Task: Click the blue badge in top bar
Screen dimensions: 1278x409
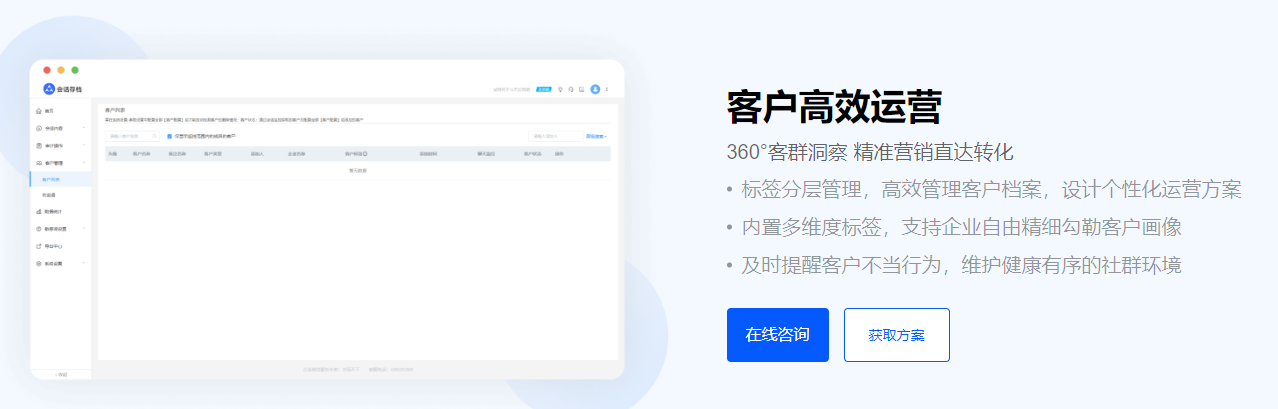Action: pyautogui.click(x=544, y=89)
